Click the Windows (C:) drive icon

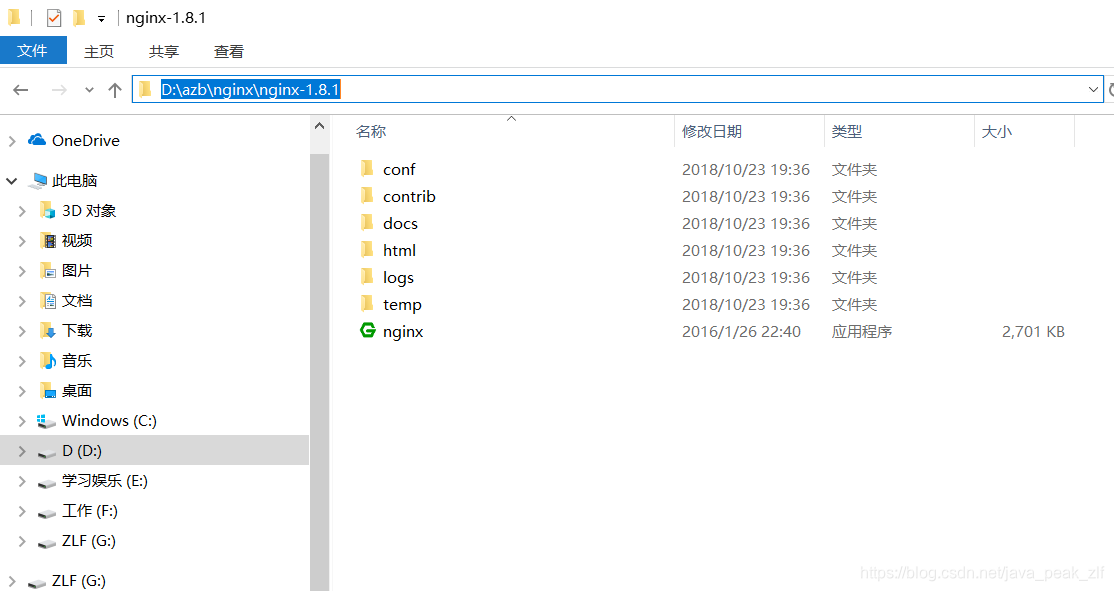(46, 421)
